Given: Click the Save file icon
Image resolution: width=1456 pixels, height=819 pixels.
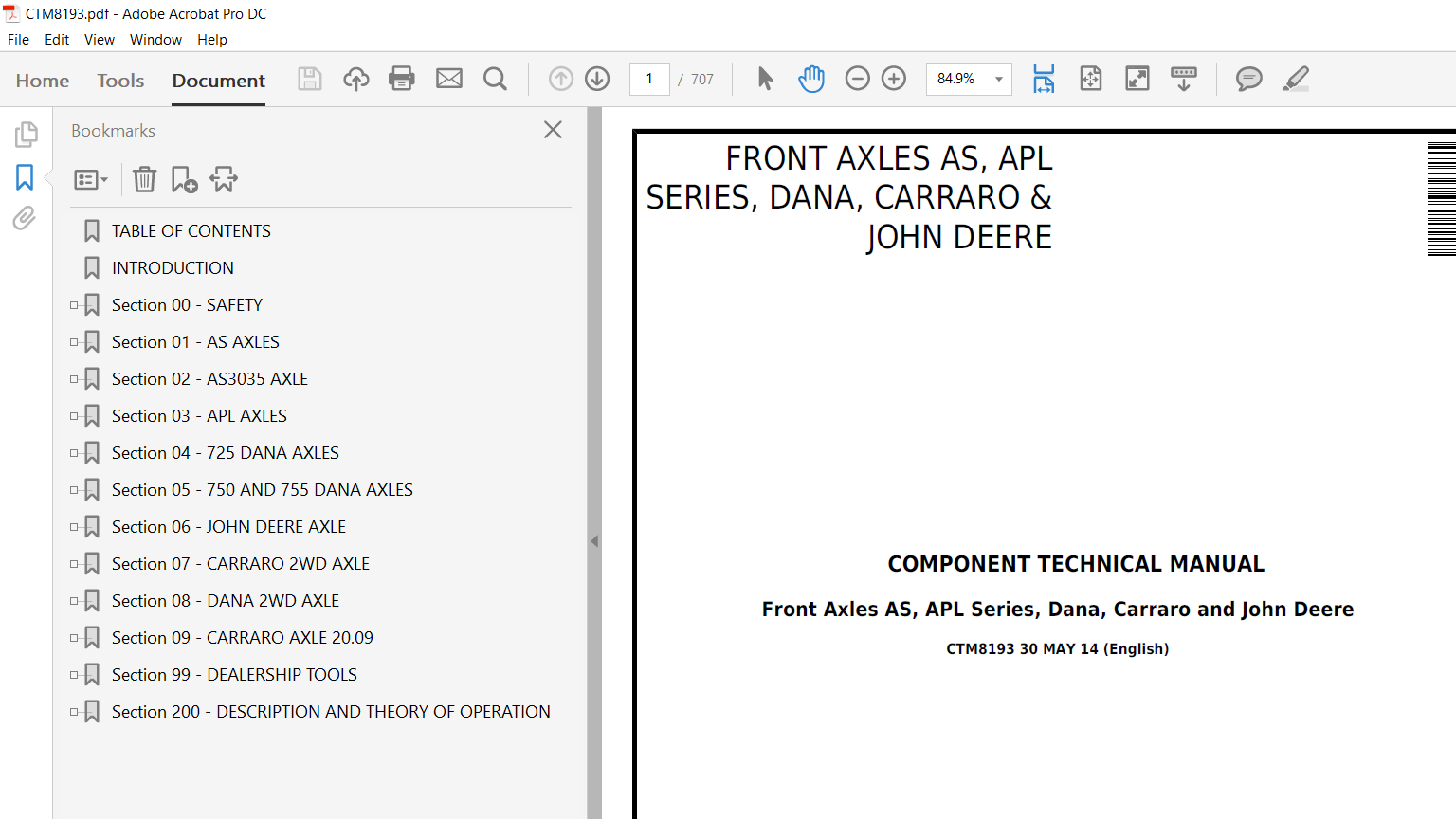Looking at the screenshot, I should [310, 79].
